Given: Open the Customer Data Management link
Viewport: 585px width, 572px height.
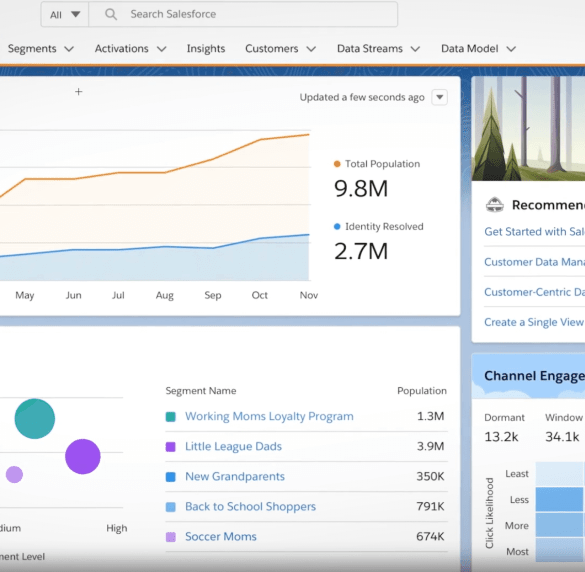Looking at the screenshot, I should click(534, 262).
